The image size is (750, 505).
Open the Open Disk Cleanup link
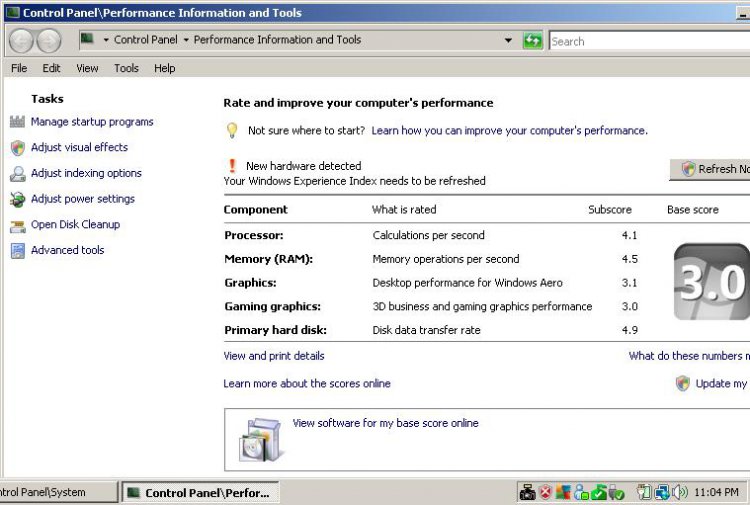[76, 224]
